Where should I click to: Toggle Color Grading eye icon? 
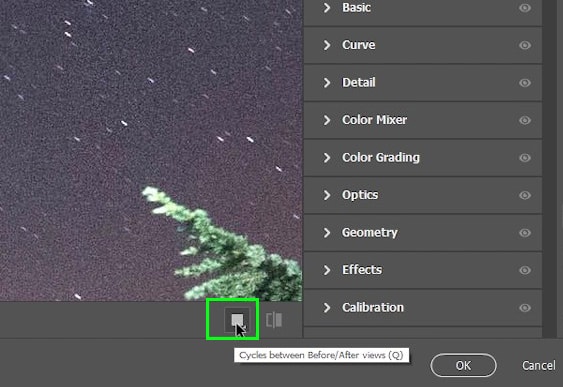pos(525,158)
